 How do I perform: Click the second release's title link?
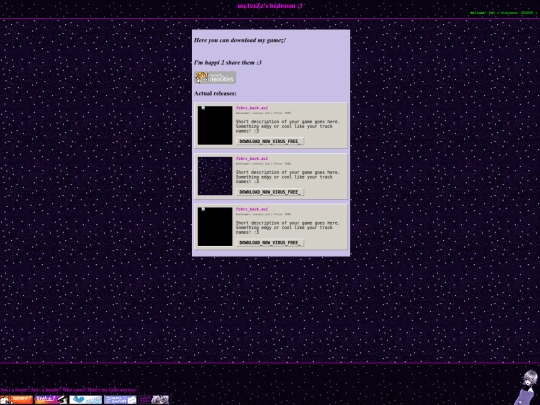[252, 158]
